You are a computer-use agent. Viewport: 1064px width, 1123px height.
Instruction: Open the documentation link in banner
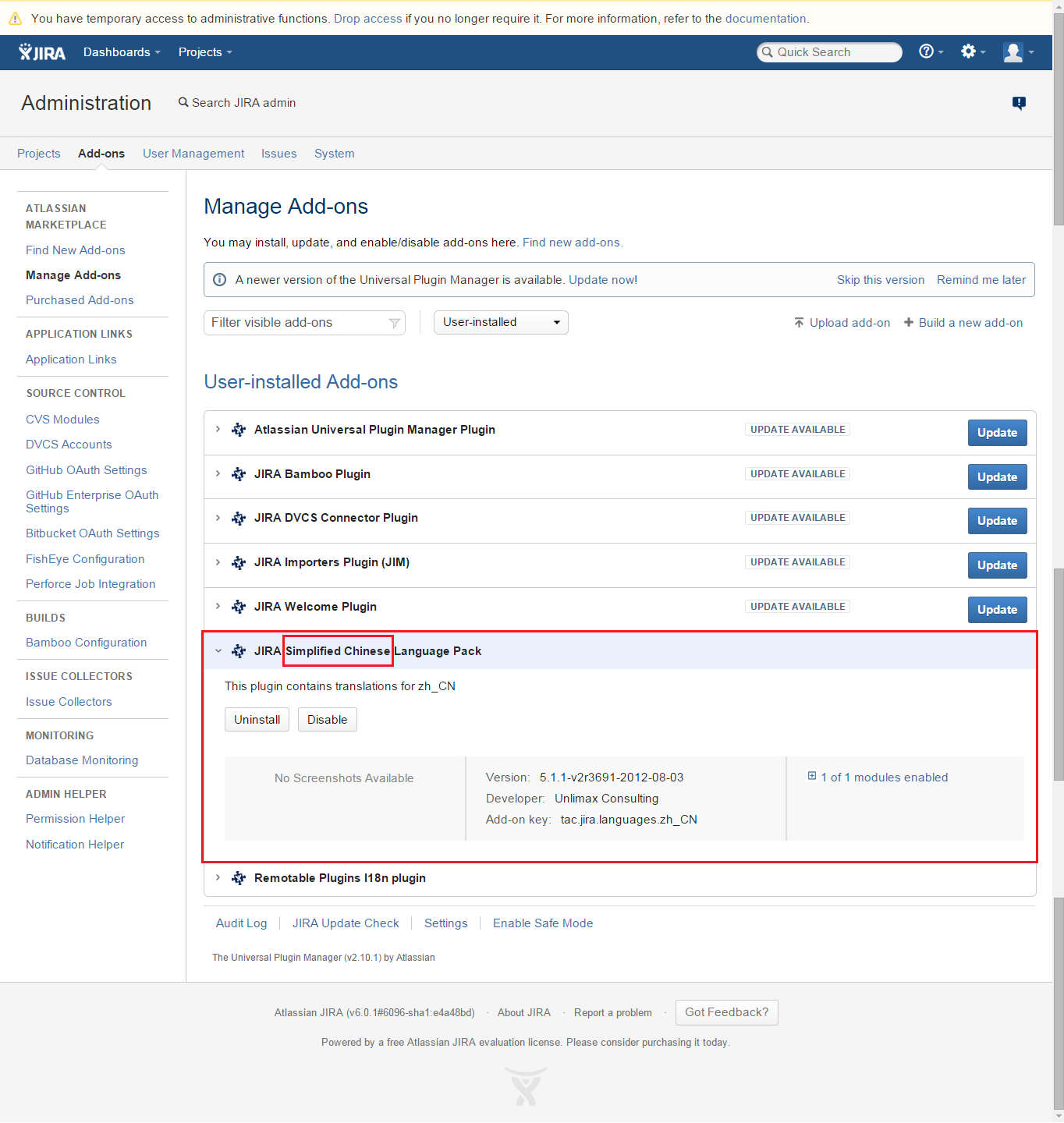coord(766,19)
